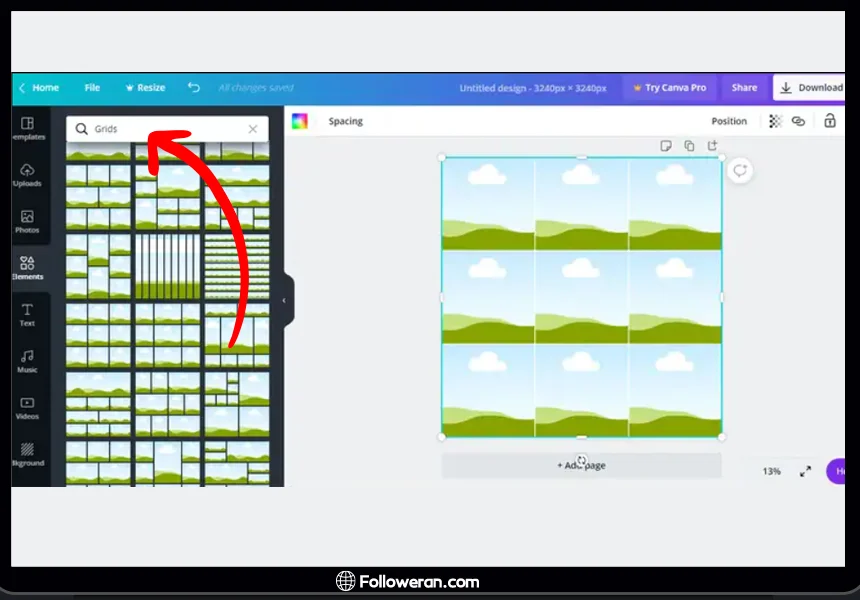The width and height of the screenshot is (860, 600).
Task: Click the undo arrow icon
Action: pos(194,88)
